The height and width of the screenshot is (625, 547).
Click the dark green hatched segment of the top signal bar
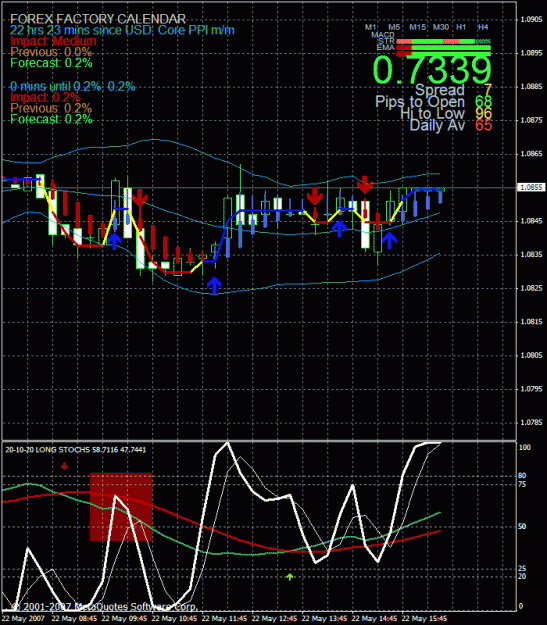(483, 41)
